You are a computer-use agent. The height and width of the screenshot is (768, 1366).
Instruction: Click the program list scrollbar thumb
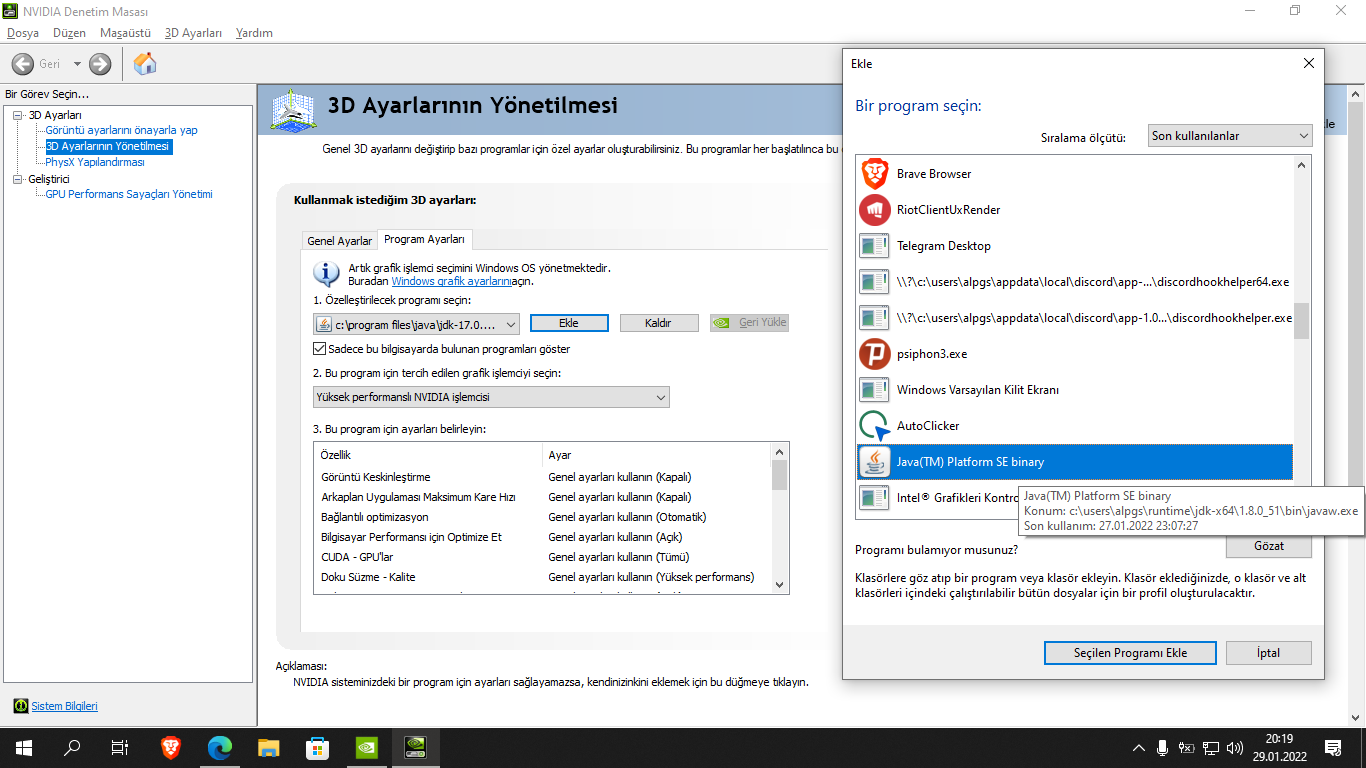coord(1301,321)
